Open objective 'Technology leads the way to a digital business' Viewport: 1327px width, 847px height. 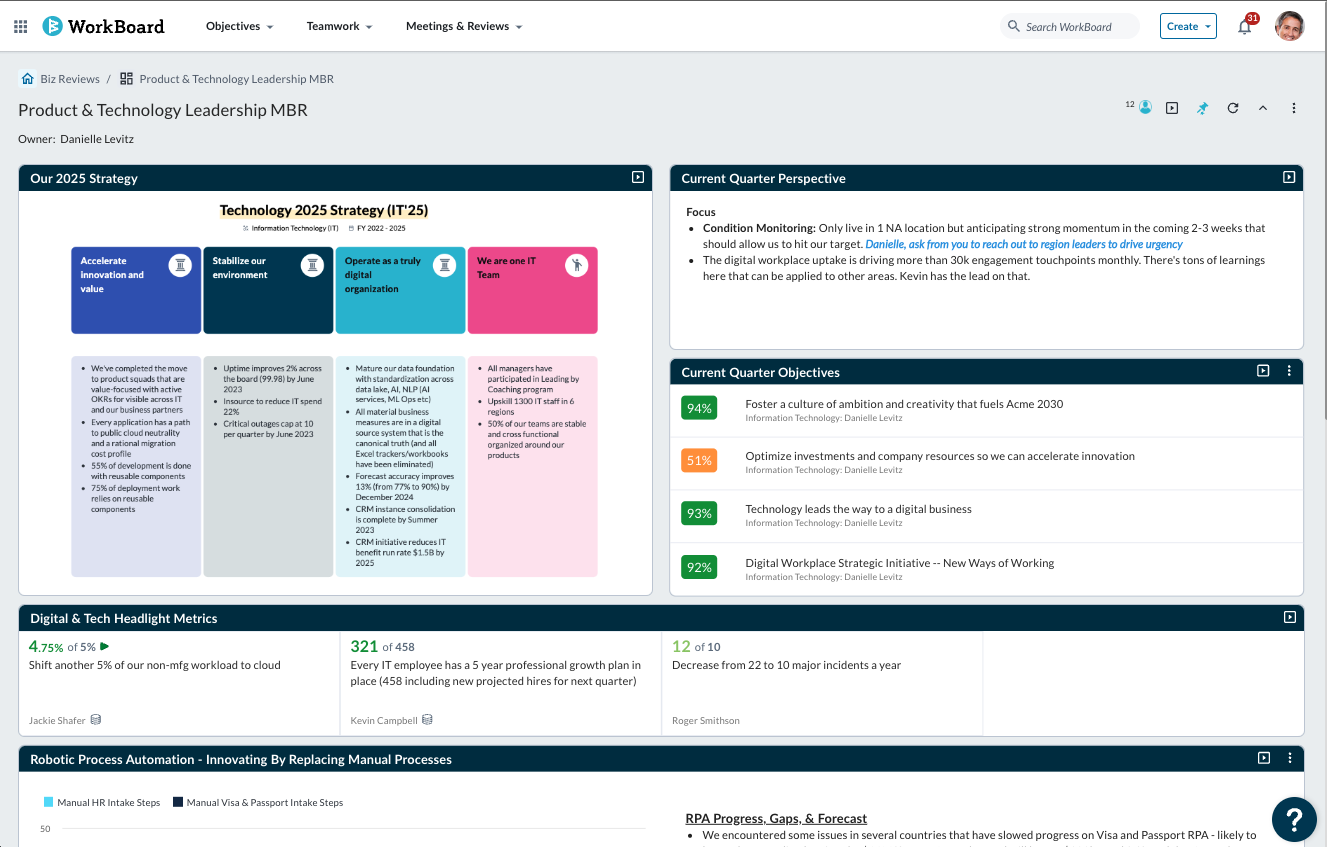click(858, 509)
